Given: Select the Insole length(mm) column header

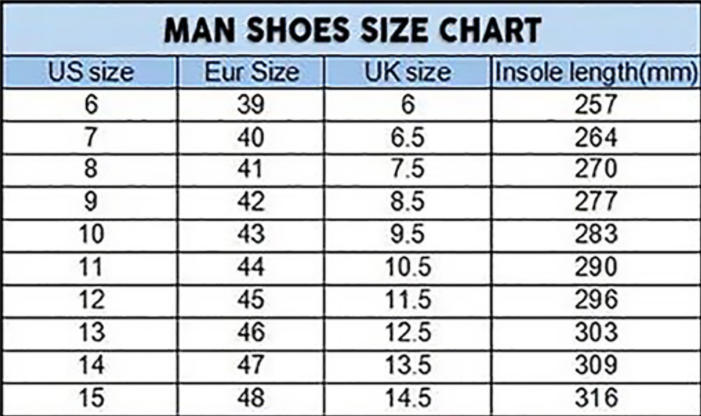Looking at the screenshot, I should [595, 73].
